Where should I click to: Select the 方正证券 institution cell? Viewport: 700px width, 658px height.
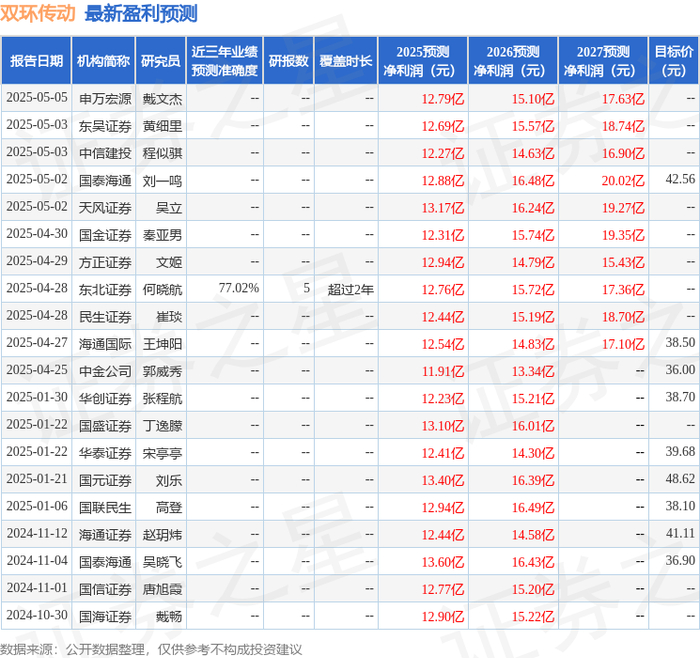click(105, 262)
